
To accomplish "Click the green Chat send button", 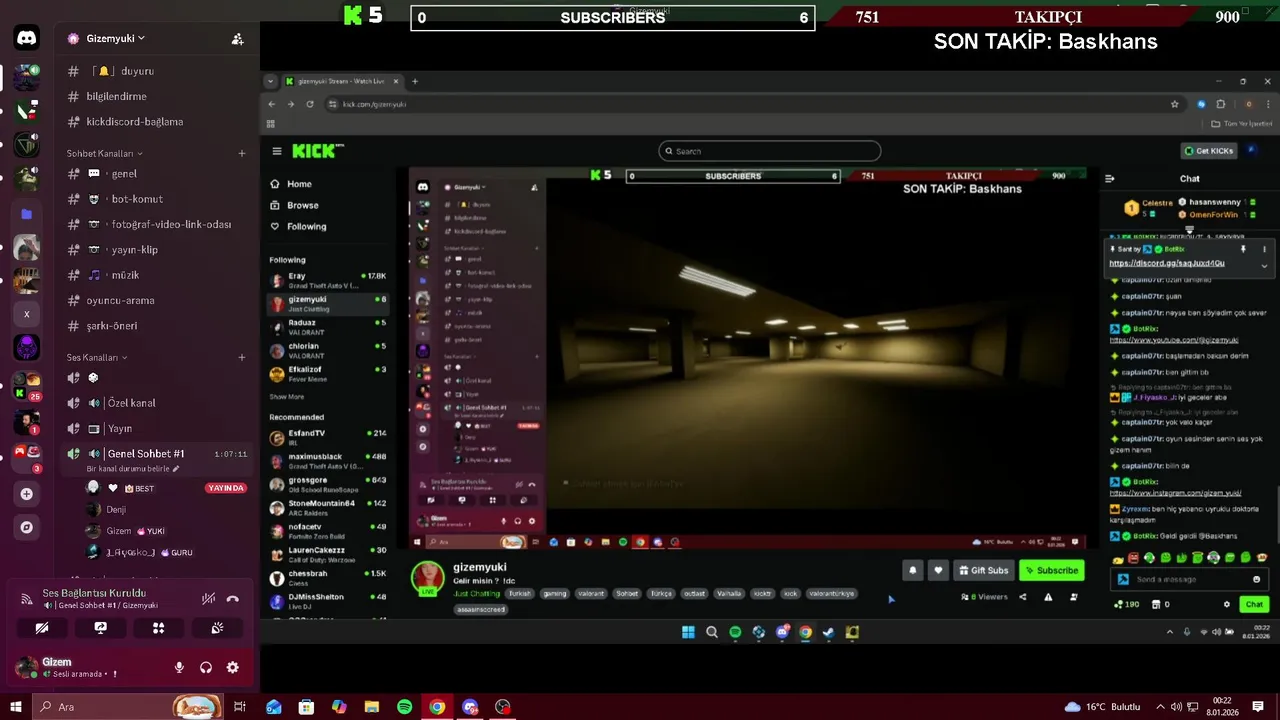I will [x=1254, y=604].
